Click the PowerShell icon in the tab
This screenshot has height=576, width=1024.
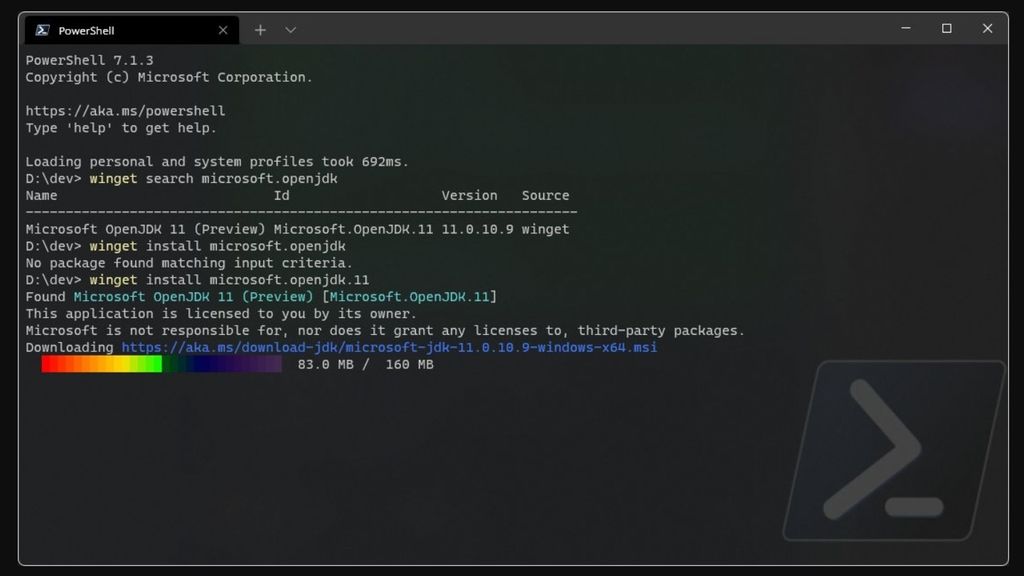(x=42, y=30)
